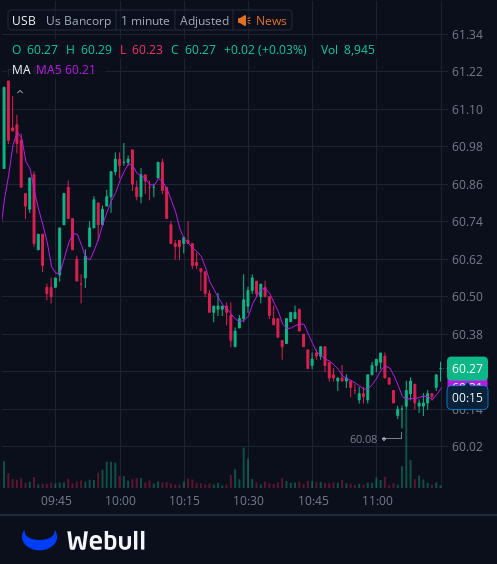Click the orange News megaphone icon
Viewport: 497px width, 564px height.
245,21
